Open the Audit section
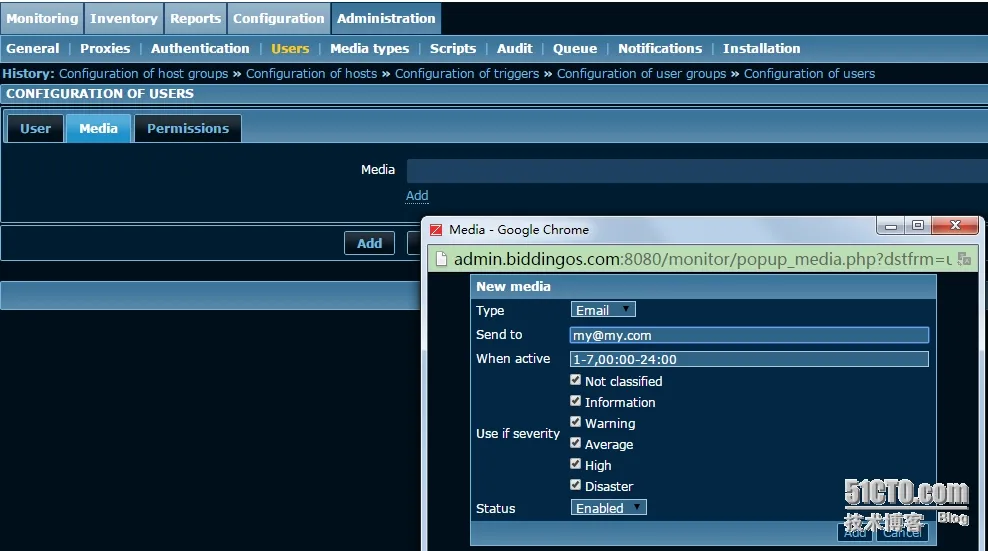The height and width of the screenshot is (551, 988). pyautogui.click(x=514, y=49)
